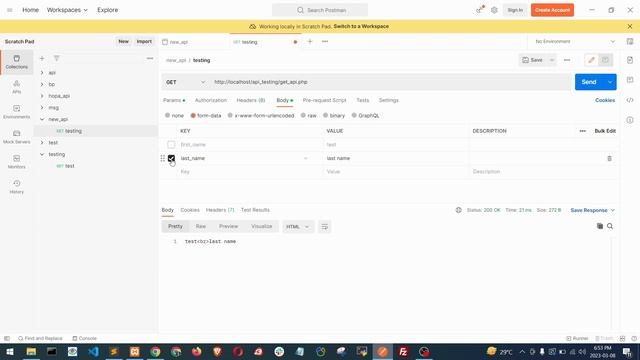Select the GraphQL body type radio

click(x=354, y=116)
